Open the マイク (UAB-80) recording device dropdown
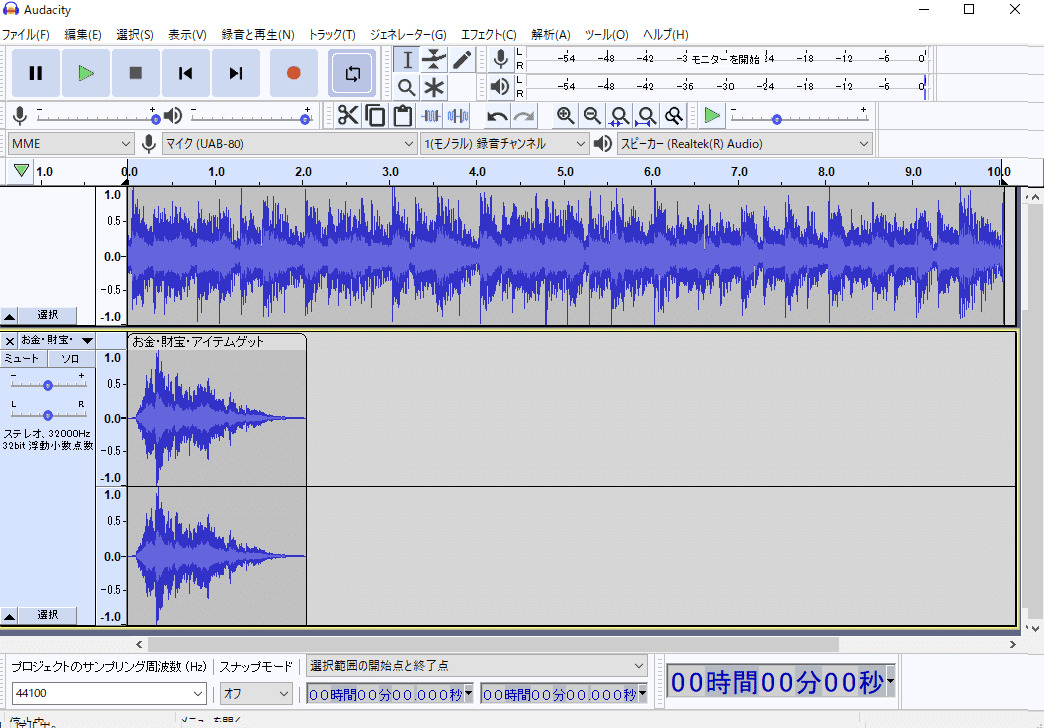 (x=289, y=144)
